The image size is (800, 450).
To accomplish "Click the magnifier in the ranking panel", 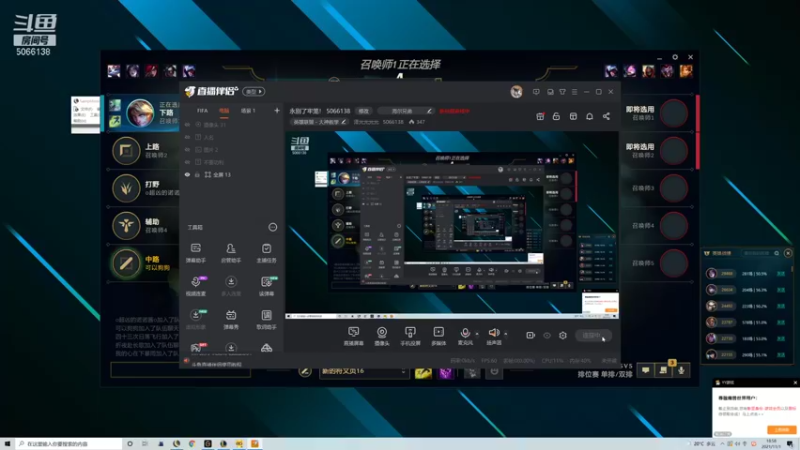I will coord(777,253).
